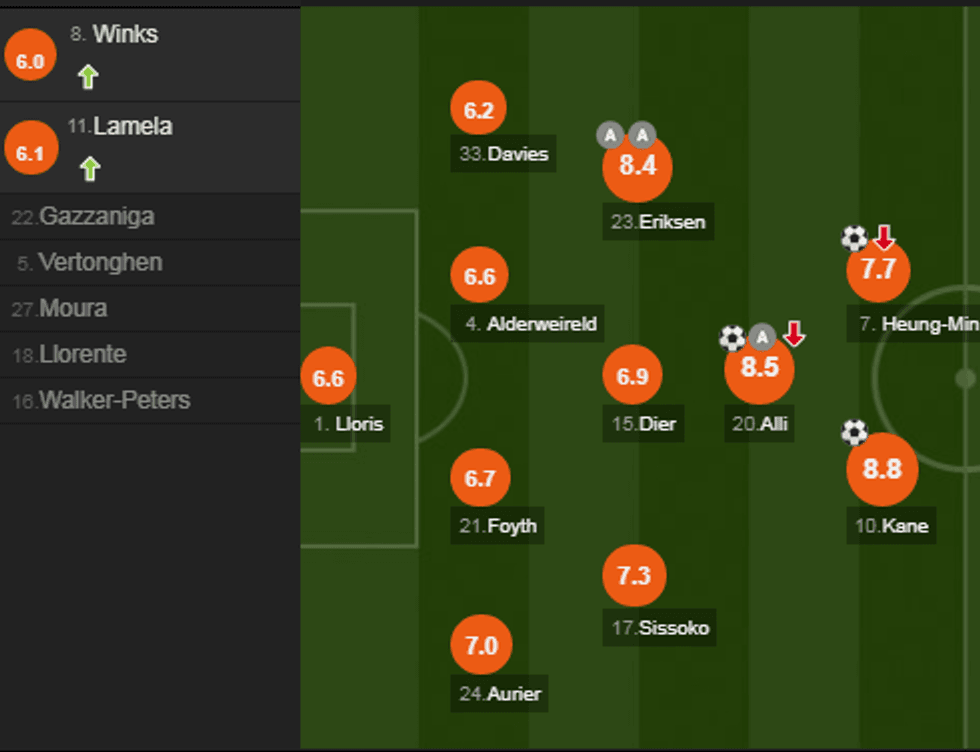Click Sissoko's 7.3 rating circle
Screen dimensions: 980x752
[634, 576]
